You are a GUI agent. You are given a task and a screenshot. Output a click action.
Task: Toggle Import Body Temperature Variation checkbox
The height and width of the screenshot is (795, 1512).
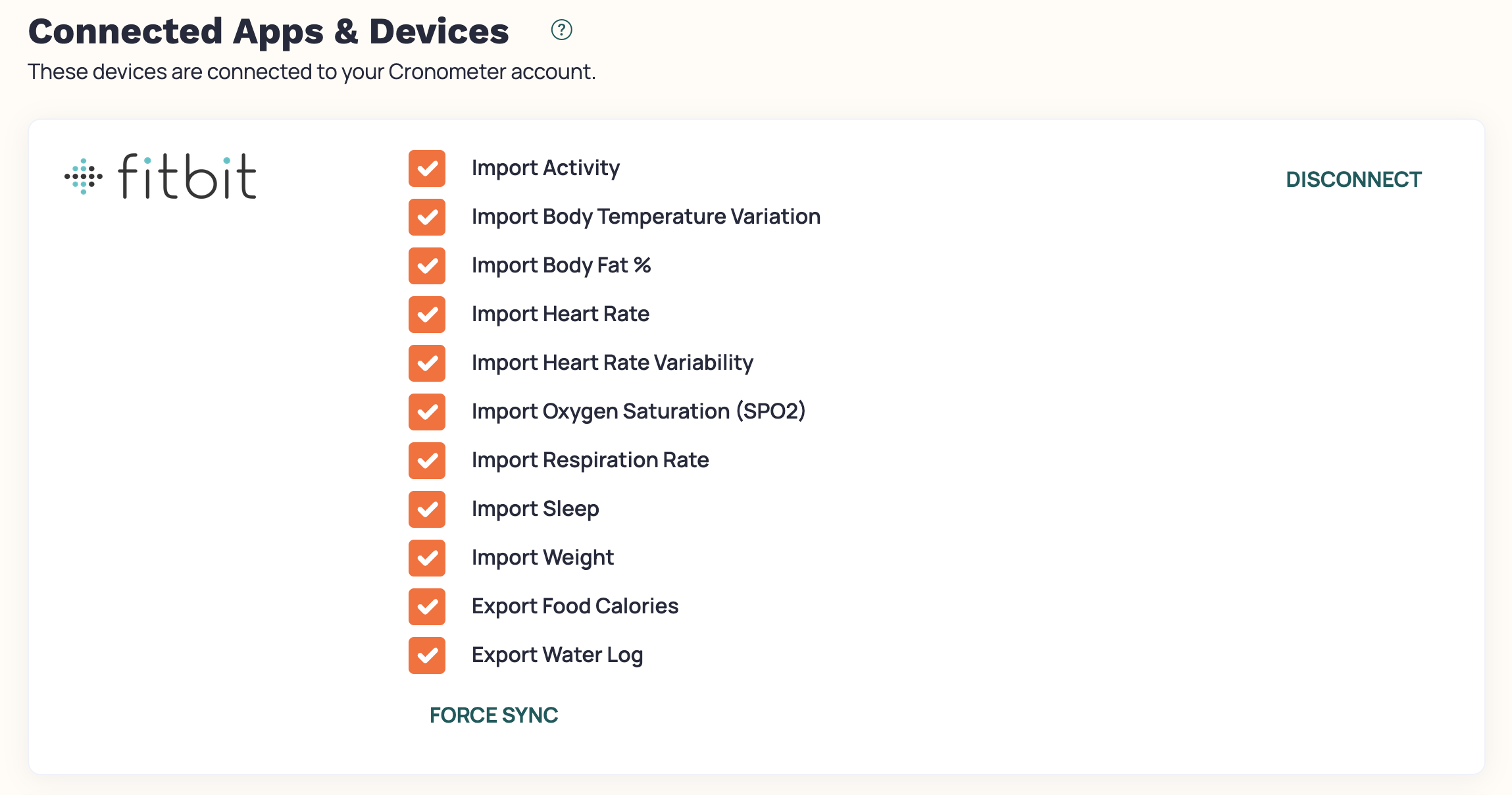427,217
